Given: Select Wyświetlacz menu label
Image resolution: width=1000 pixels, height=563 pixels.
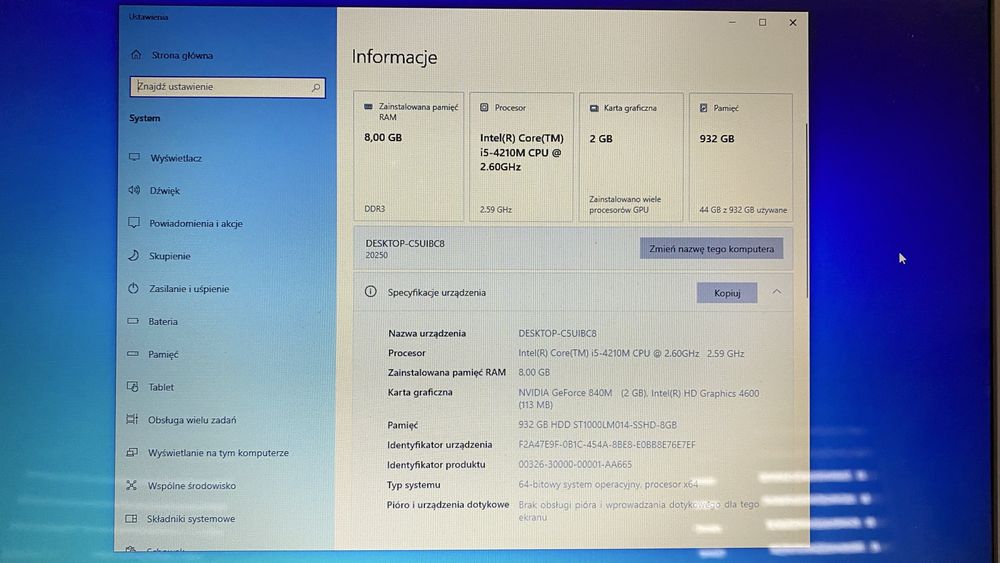Looking at the screenshot, I should tap(176, 158).
